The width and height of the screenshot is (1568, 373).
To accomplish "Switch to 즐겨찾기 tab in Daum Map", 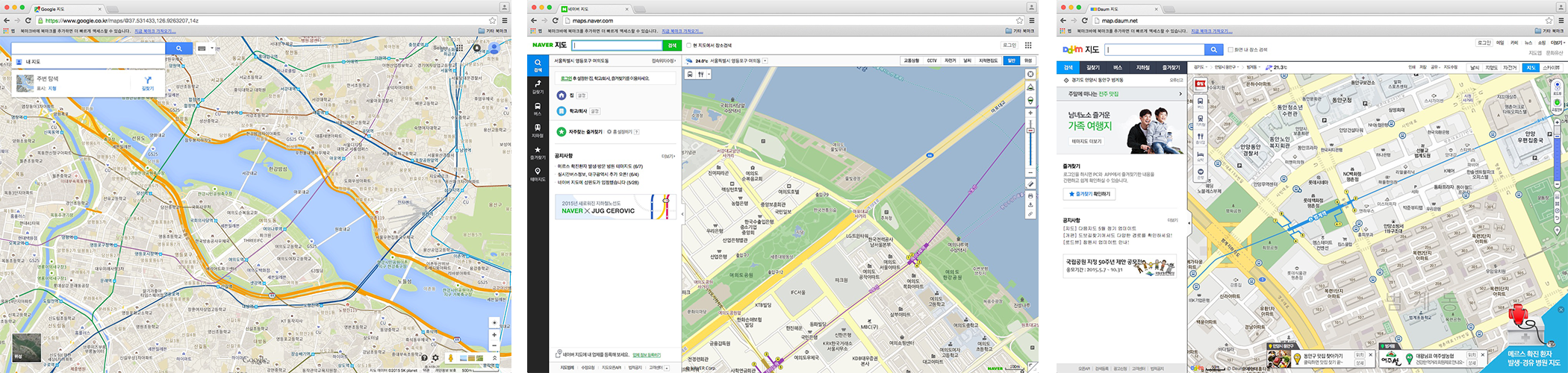I will [x=1170, y=67].
